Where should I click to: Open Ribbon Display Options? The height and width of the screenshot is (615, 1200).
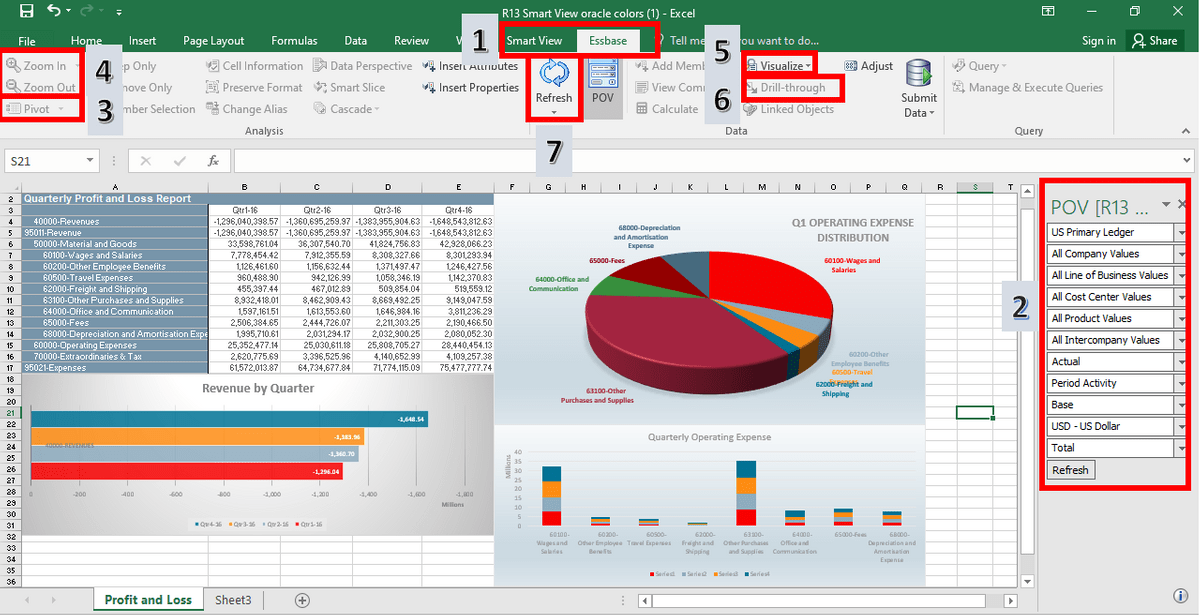[1050, 12]
